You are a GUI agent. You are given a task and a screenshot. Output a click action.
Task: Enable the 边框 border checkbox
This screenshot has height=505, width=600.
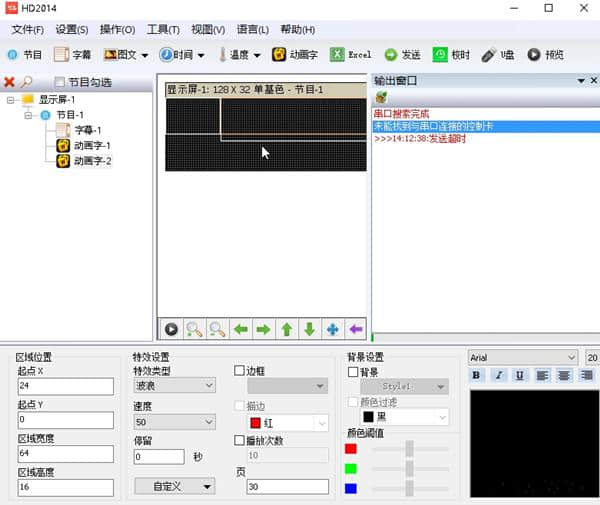point(239,371)
